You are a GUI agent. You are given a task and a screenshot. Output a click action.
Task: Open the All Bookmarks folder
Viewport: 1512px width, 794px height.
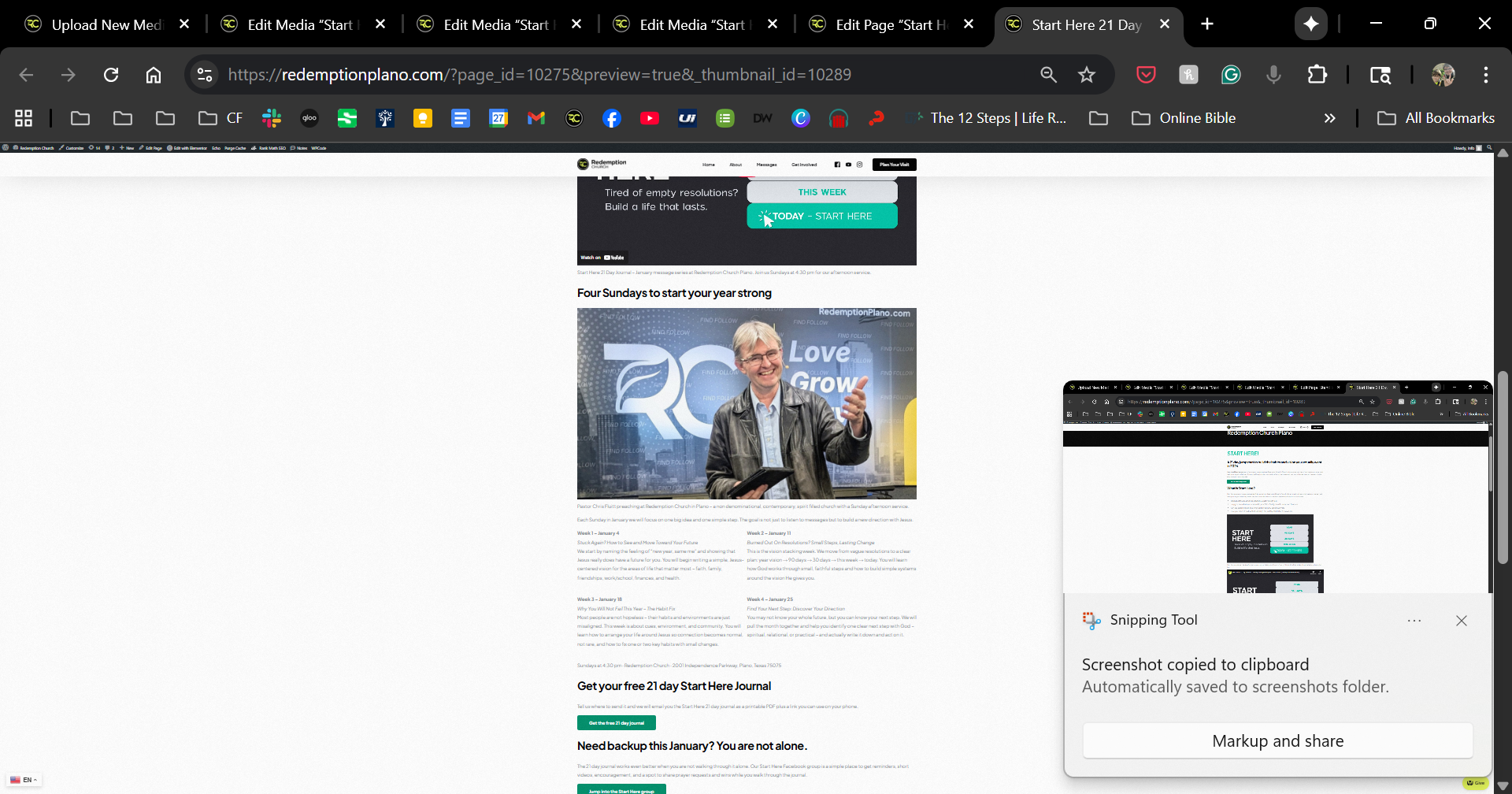pyautogui.click(x=1436, y=118)
